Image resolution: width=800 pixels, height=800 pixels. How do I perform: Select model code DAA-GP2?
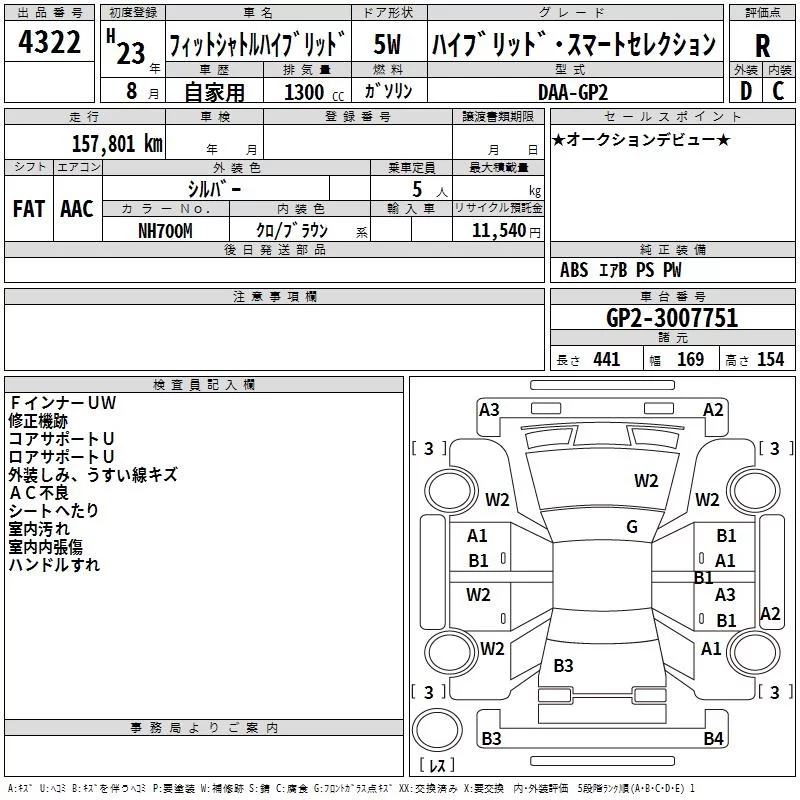573,92
